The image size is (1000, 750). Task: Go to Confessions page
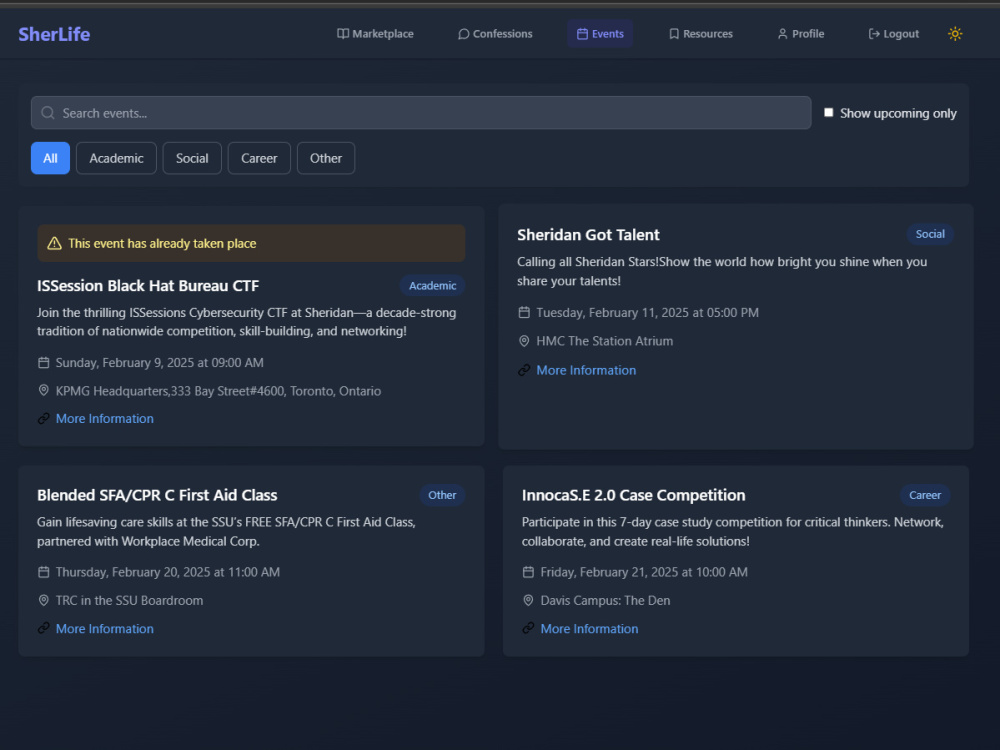coord(495,34)
